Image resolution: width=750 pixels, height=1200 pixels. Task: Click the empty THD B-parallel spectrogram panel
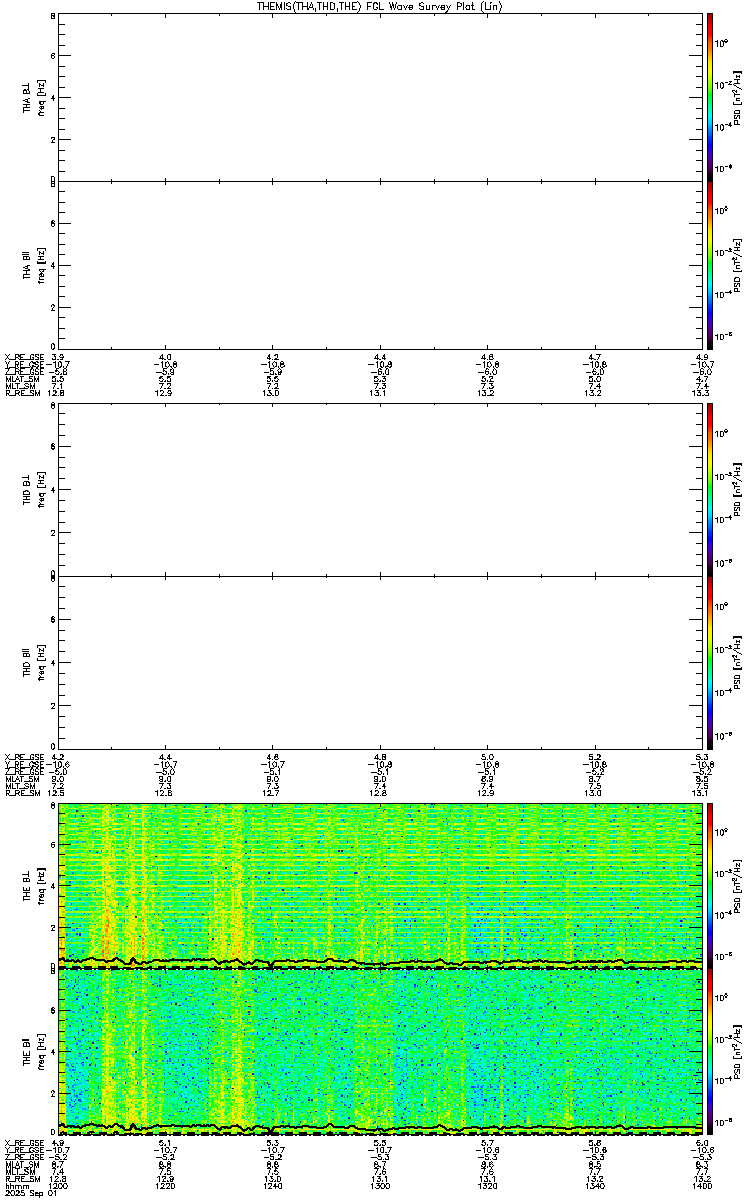pos(381,660)
